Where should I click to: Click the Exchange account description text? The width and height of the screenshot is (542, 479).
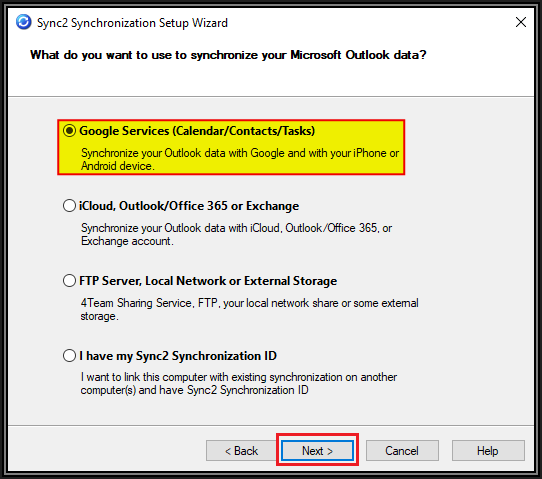(x=236, y=234)
